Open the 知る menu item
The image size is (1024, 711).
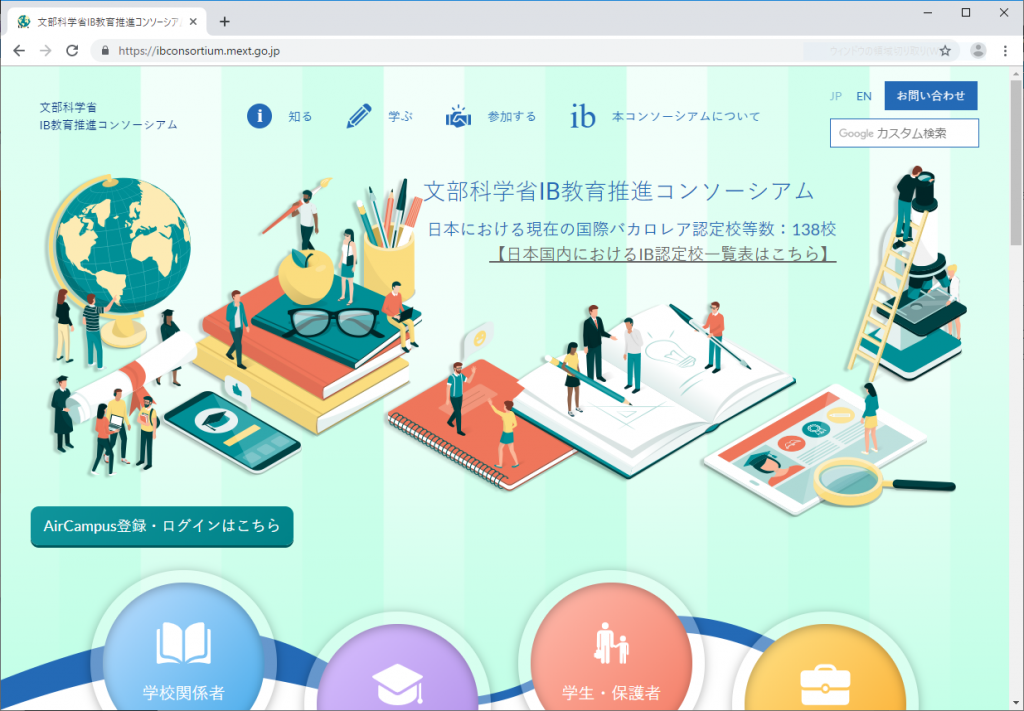click(x=300, y=117)
